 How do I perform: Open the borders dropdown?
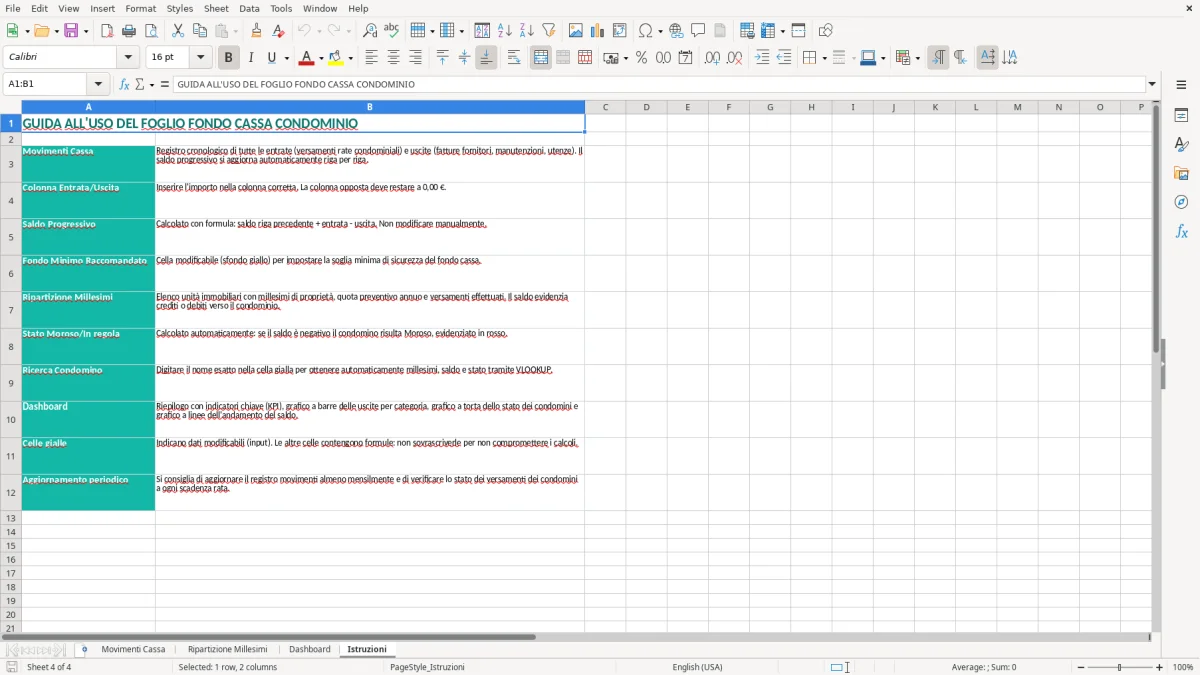click(x=823, y=58)
